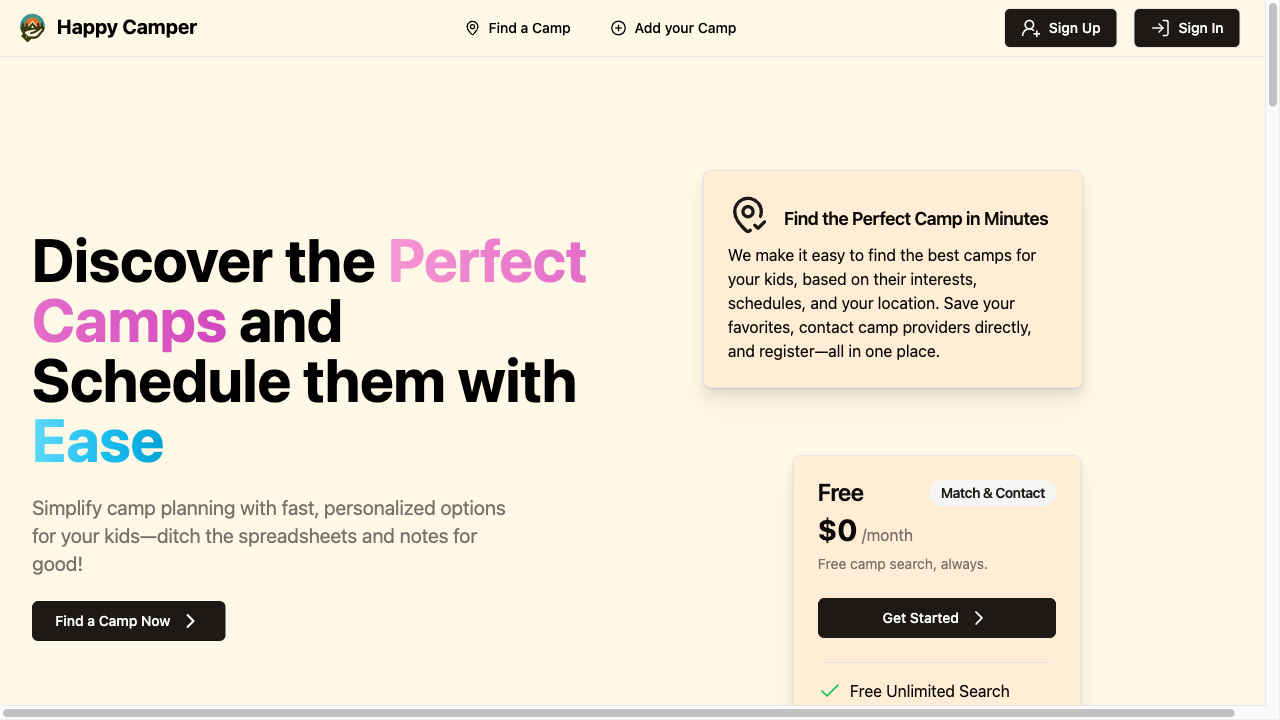1280x720 pixels.
Task: Click the plus circle icon beside Add your Camp
Action: (x=618, y=28)
